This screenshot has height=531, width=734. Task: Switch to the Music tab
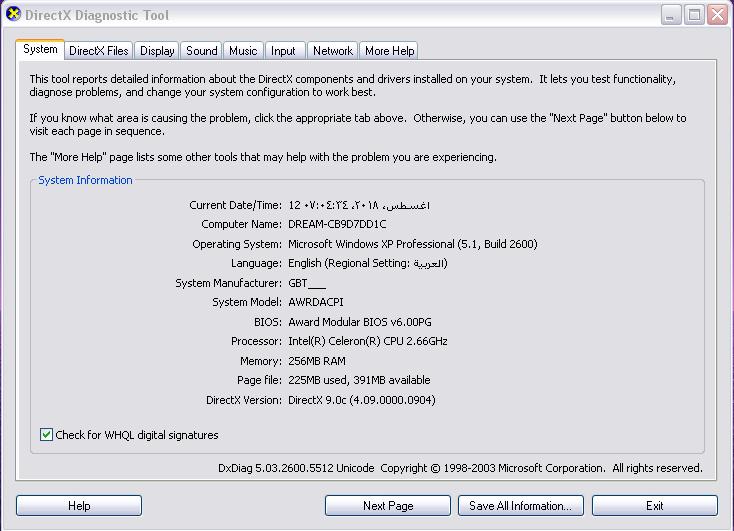tap(243, 51)
